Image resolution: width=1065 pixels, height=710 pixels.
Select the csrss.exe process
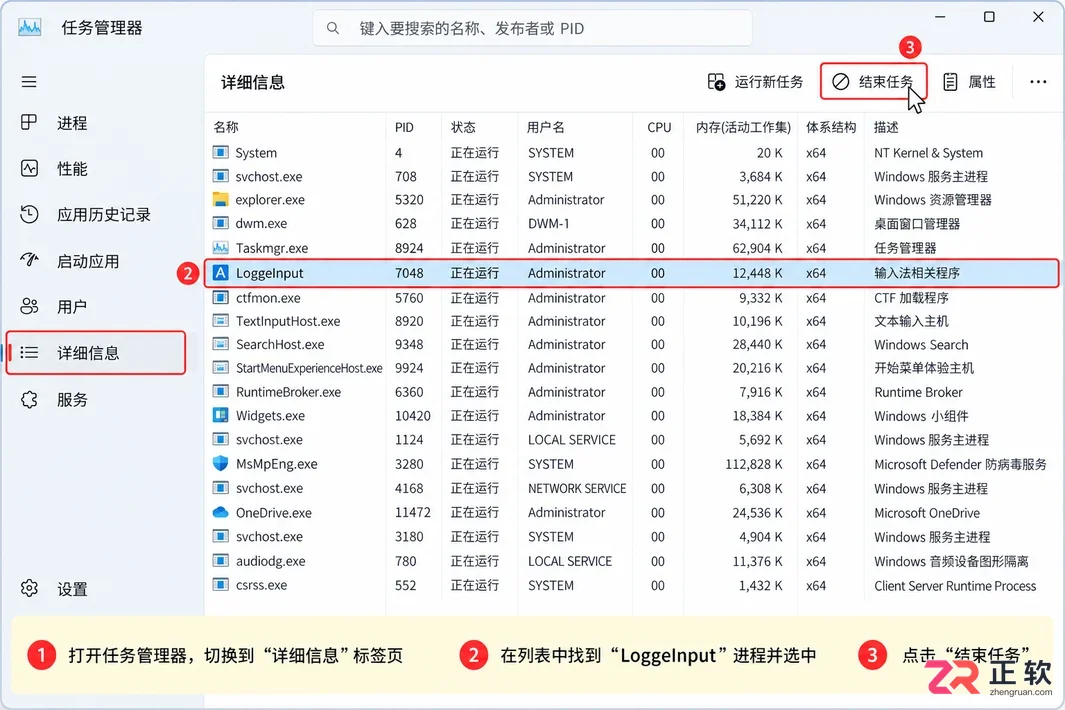pos(632,585)
